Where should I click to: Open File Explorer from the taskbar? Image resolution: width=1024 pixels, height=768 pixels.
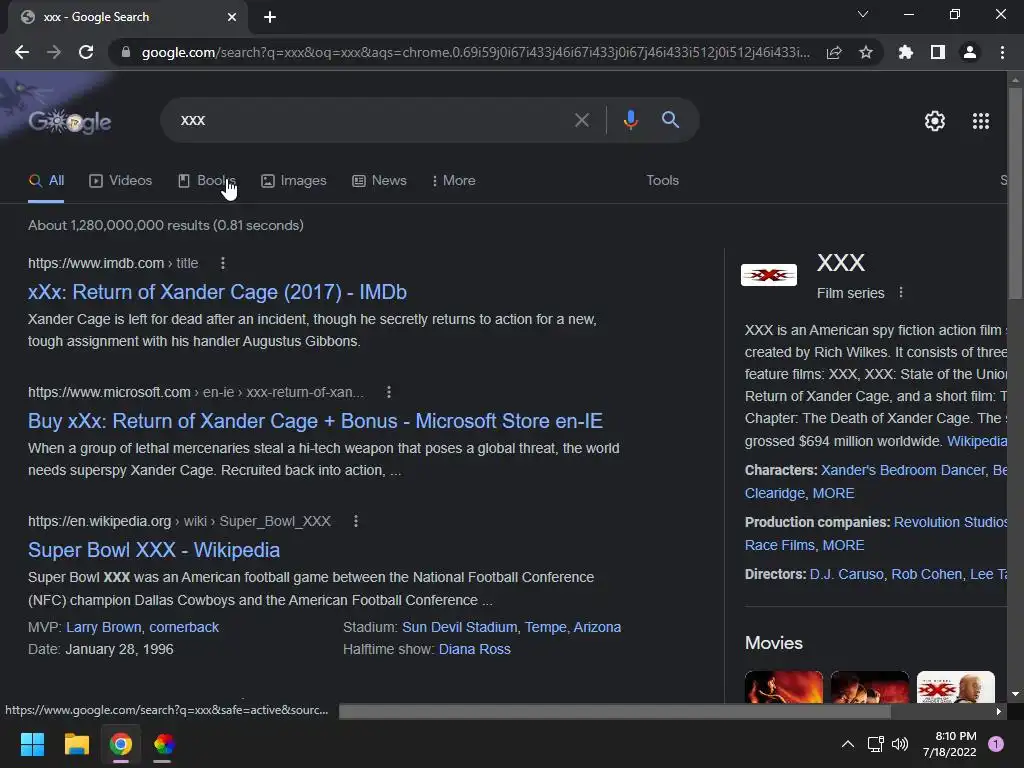[76, 744]
